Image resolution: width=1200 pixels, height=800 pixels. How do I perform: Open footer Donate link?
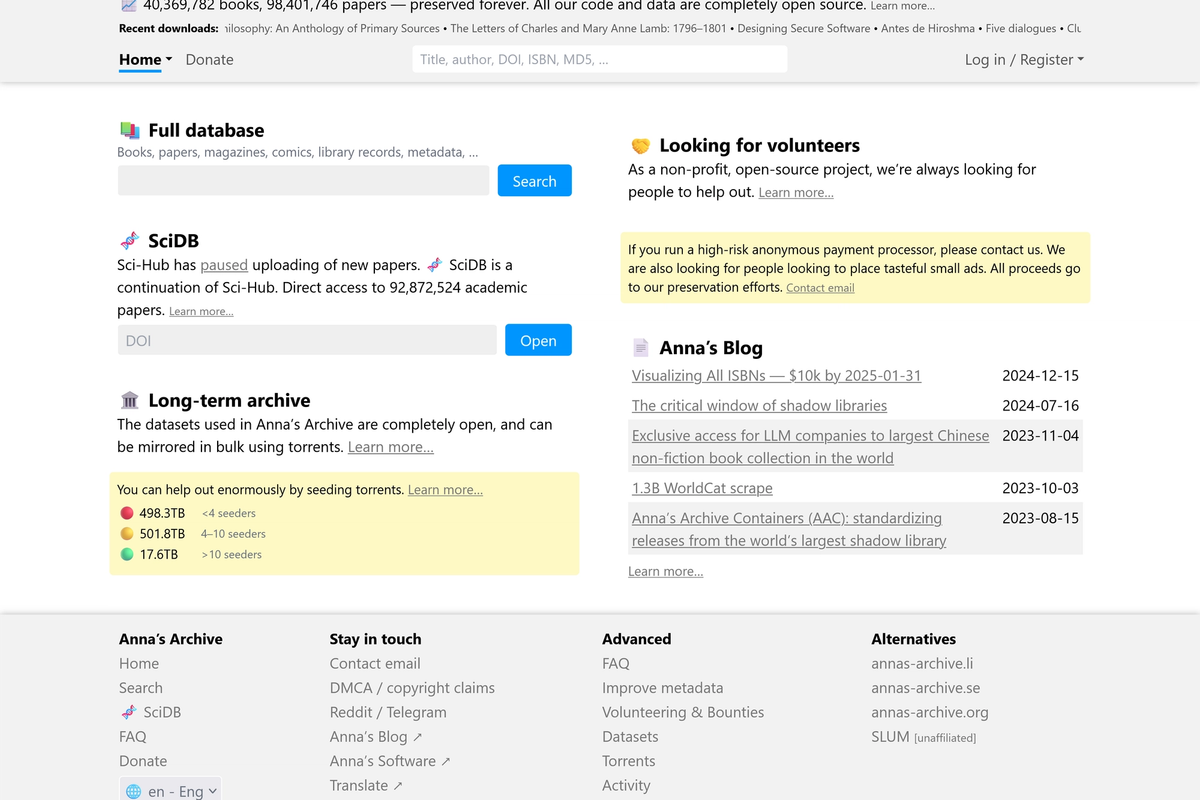pos(143,761)
